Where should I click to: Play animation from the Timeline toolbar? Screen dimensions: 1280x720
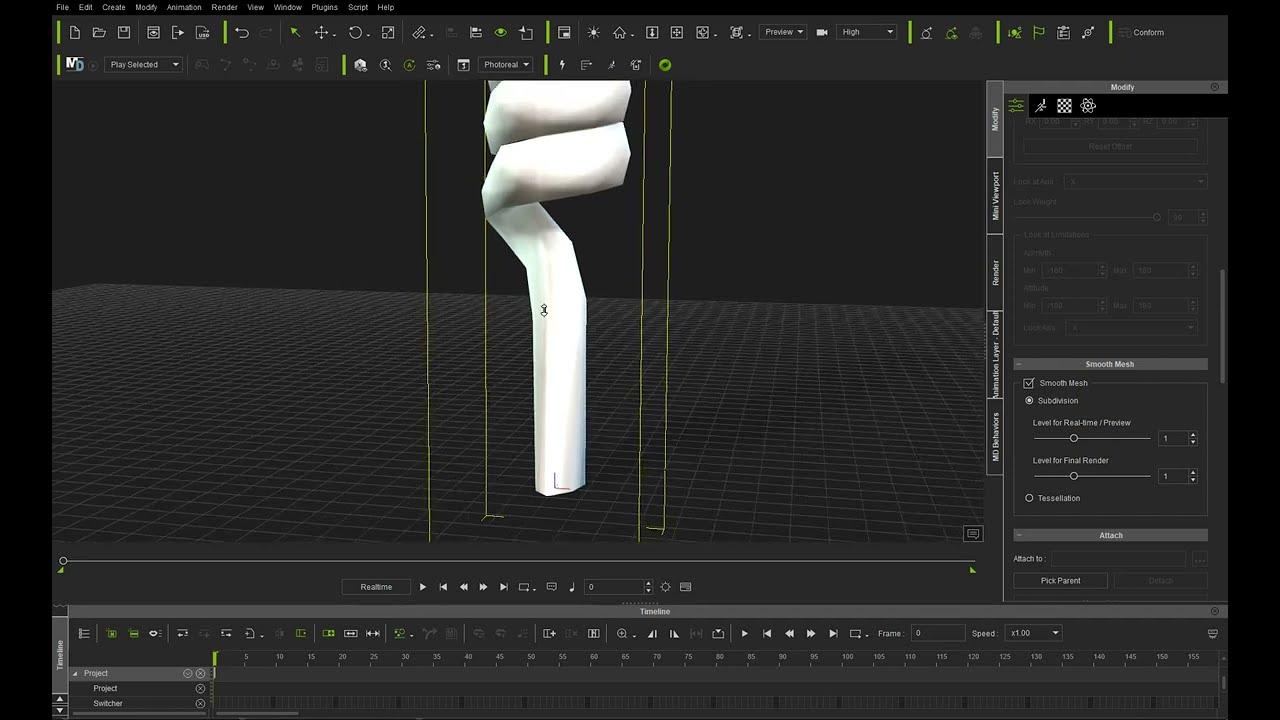[x=744, y=633]
